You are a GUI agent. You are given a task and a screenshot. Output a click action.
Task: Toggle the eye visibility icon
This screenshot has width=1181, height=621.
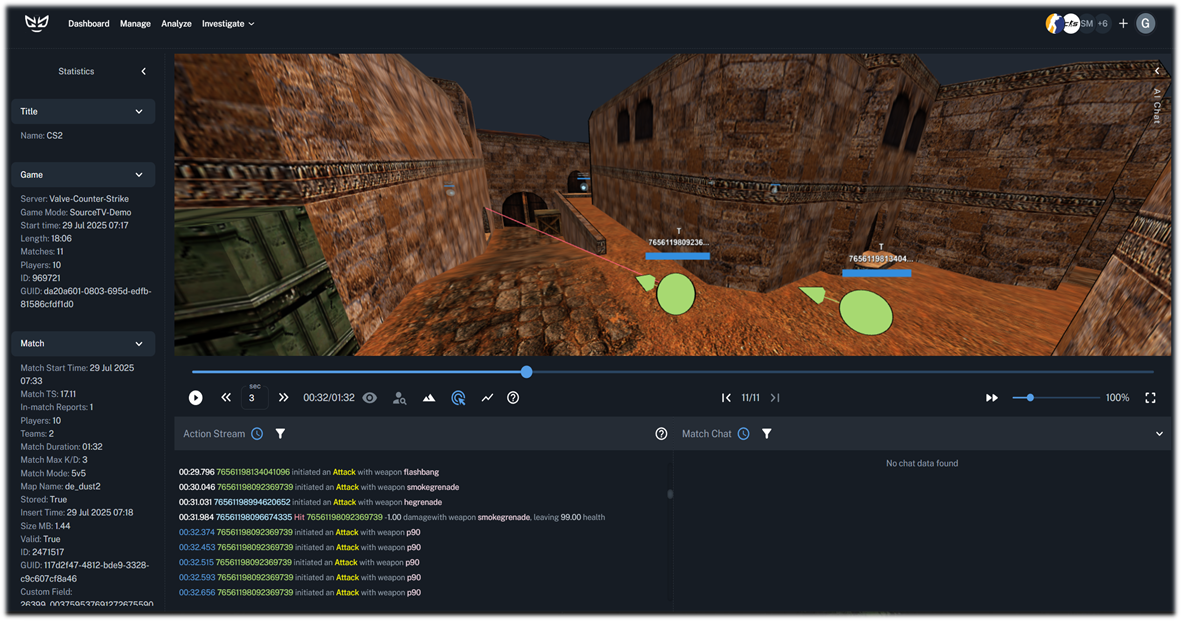(x=370, y=398)
